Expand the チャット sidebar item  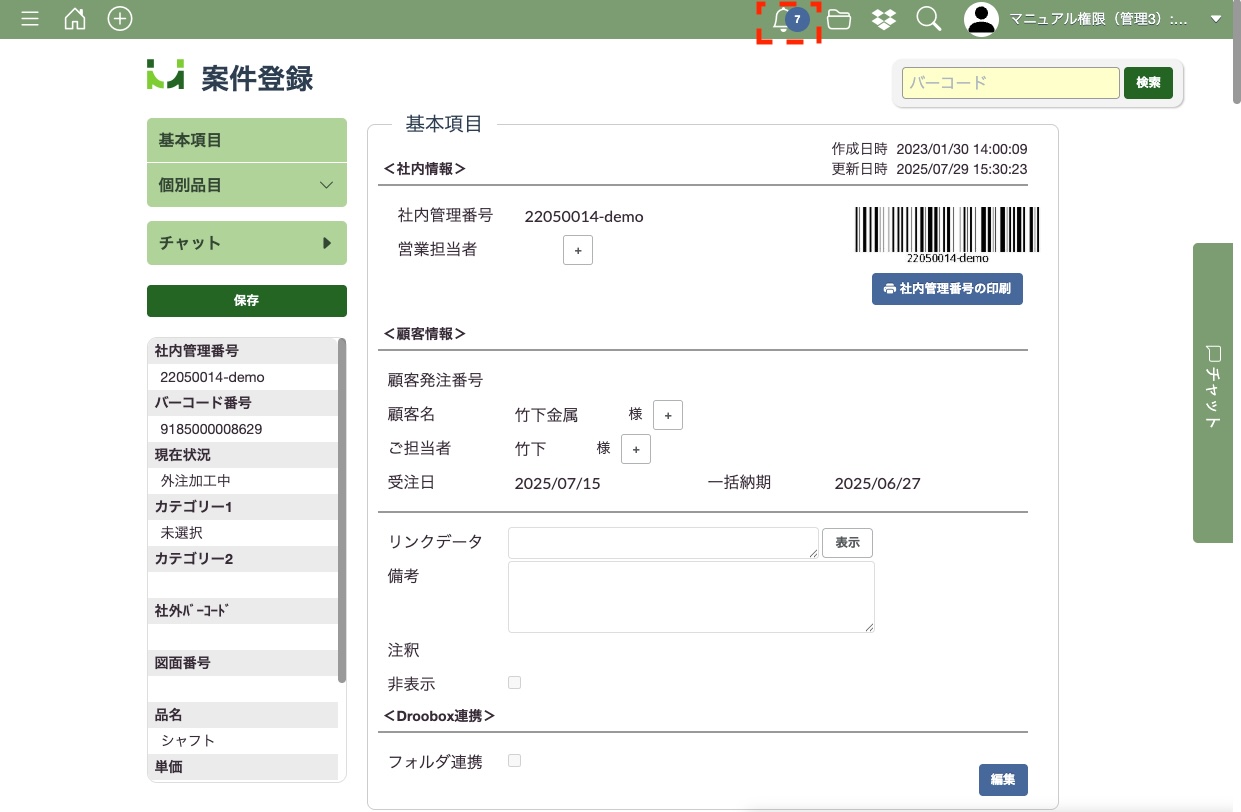tap(246, 243)
